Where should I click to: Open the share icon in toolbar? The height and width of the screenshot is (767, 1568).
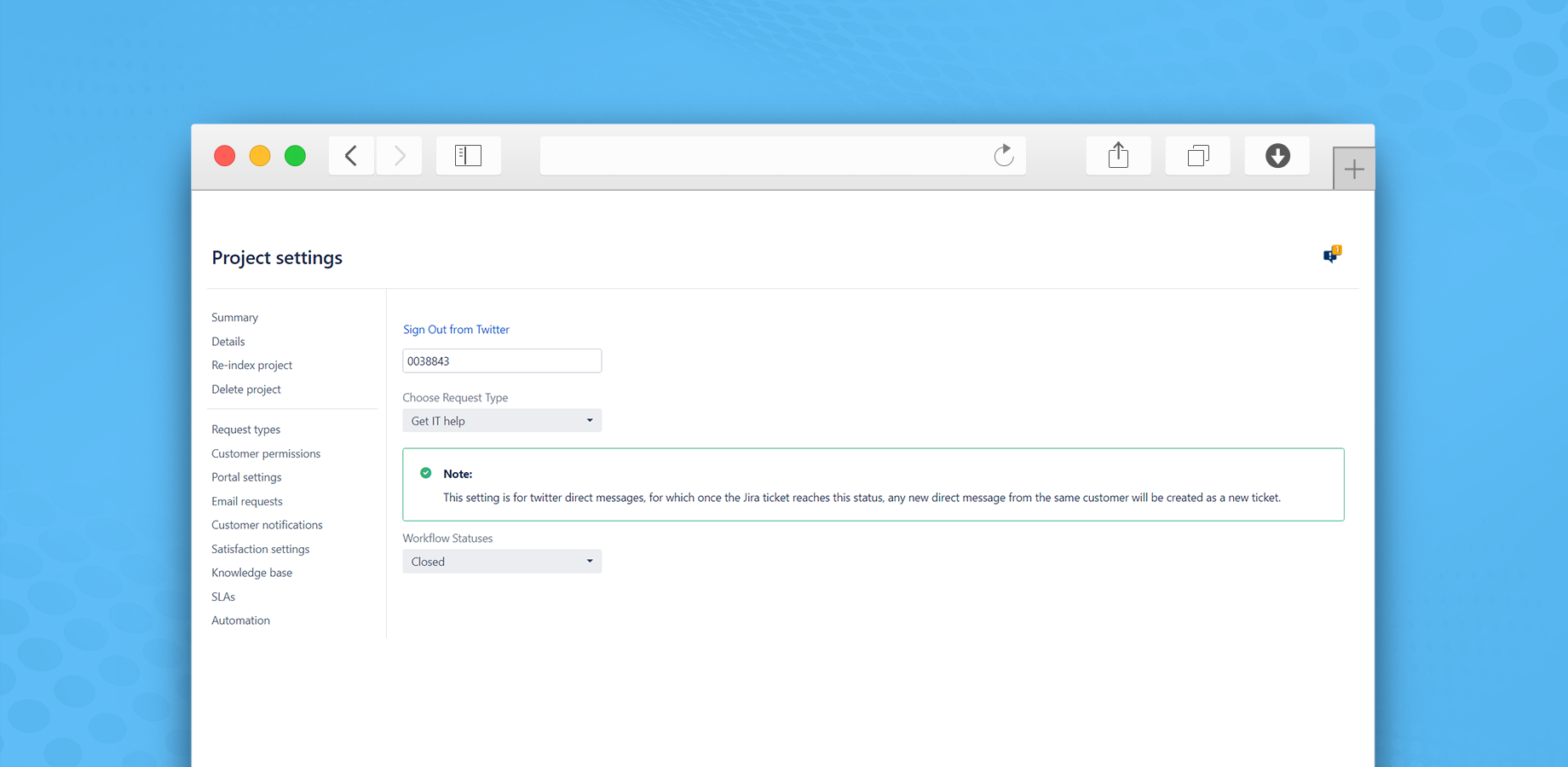pyautogui.click(x=1118, y=156)
